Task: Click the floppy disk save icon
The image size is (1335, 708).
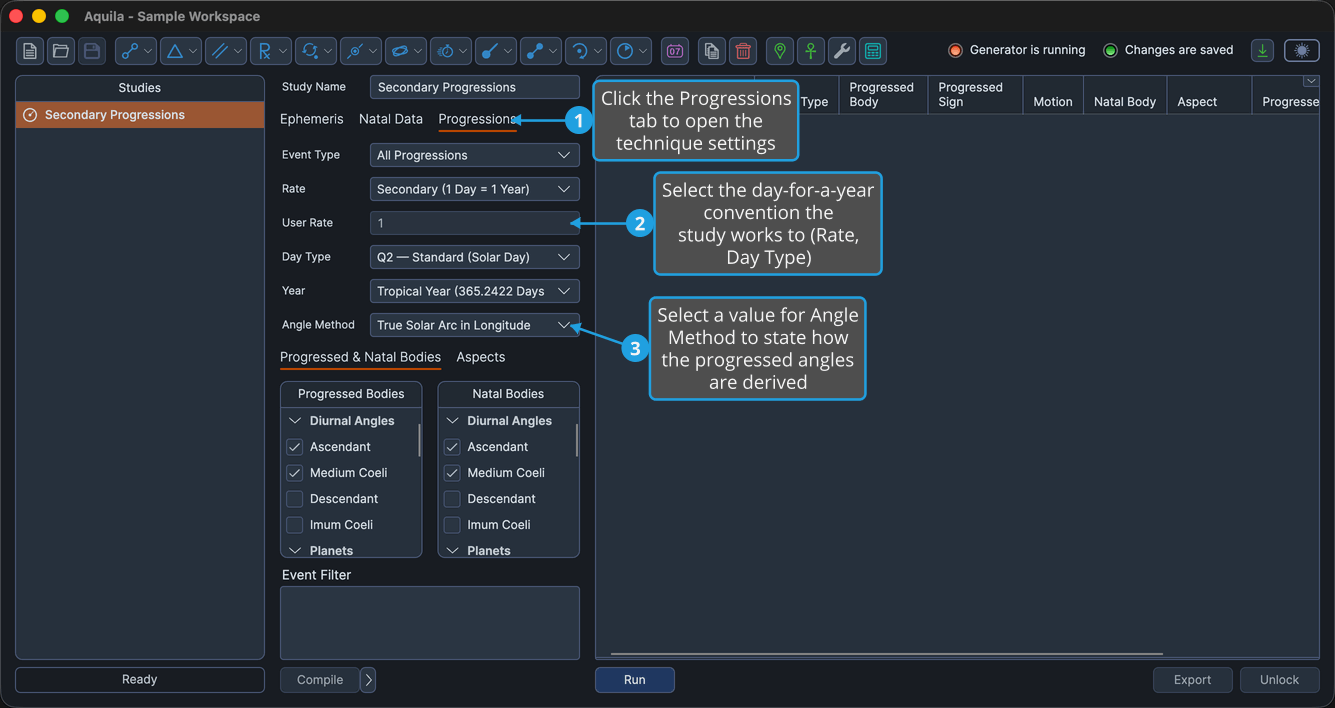Action: click(x=92, y=51)
